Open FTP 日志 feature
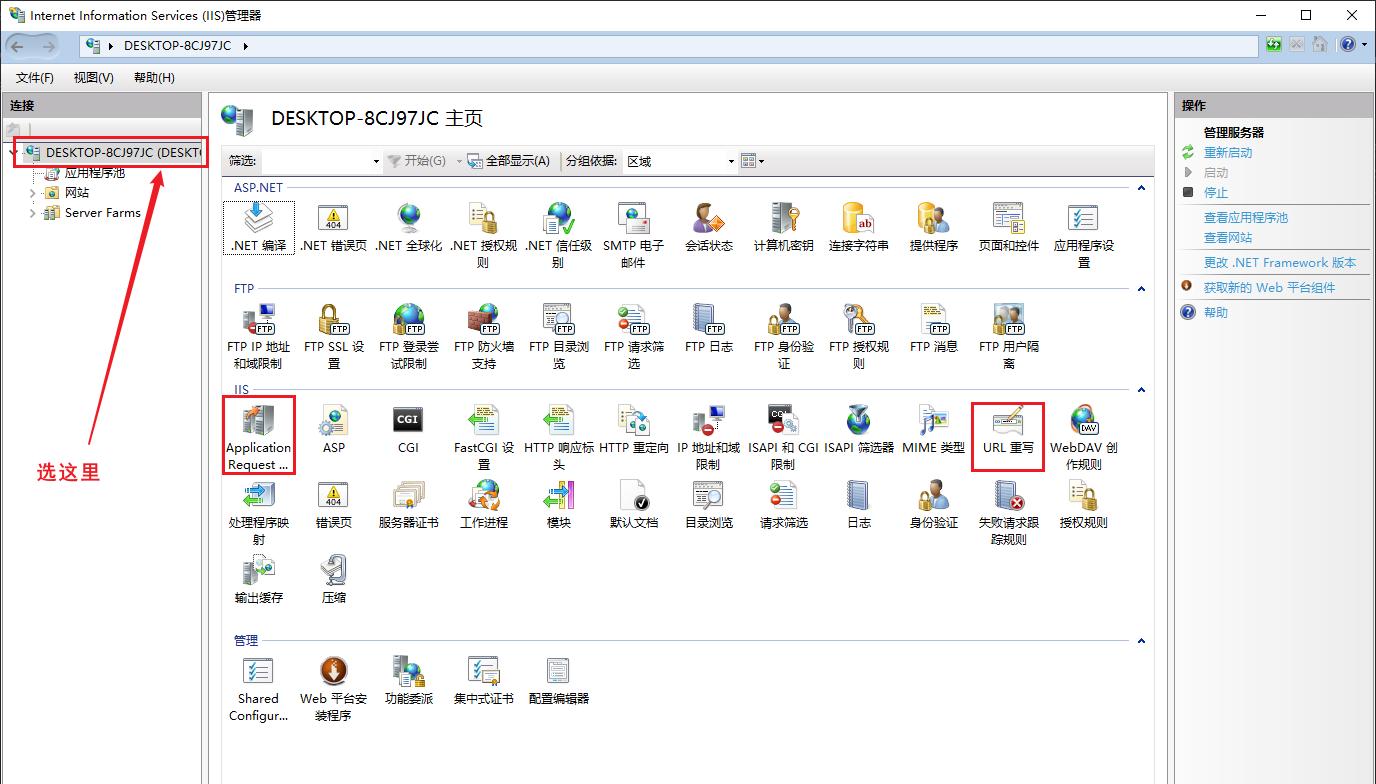Viewport: 1376px width, 784px height. tap(709, 329)
